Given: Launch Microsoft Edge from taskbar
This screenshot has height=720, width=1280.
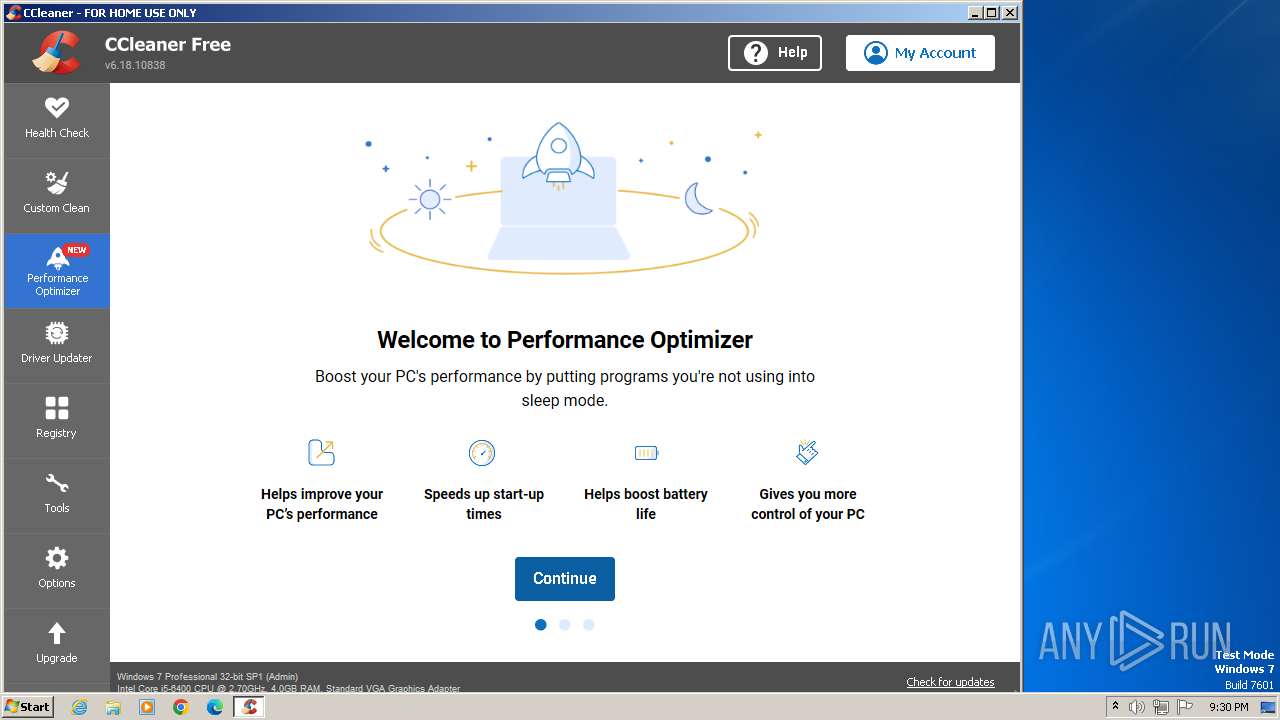Looking at the screenshot, I should 215,707.
